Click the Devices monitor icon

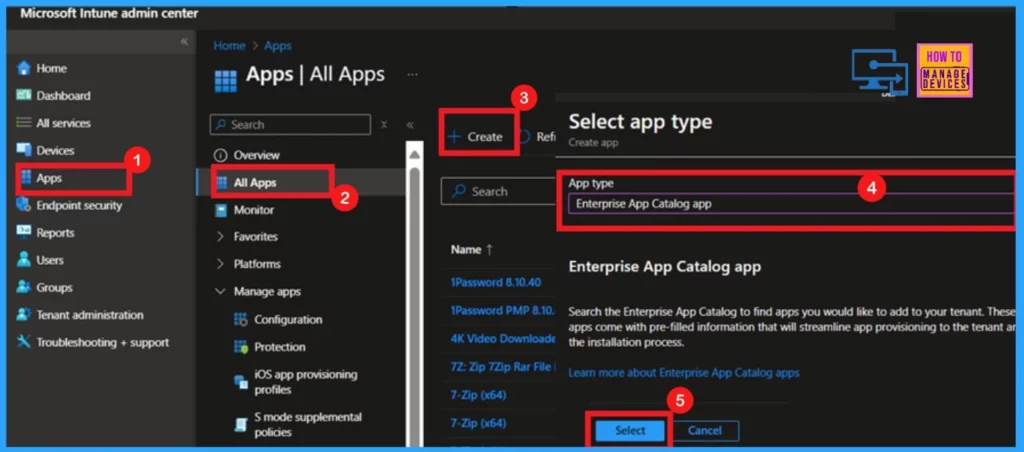pos(24,150)
